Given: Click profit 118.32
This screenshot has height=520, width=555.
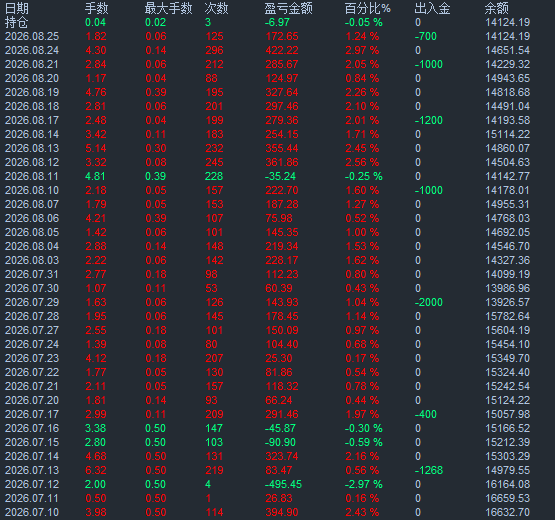Looking at the screenshot, I should 282,386.
